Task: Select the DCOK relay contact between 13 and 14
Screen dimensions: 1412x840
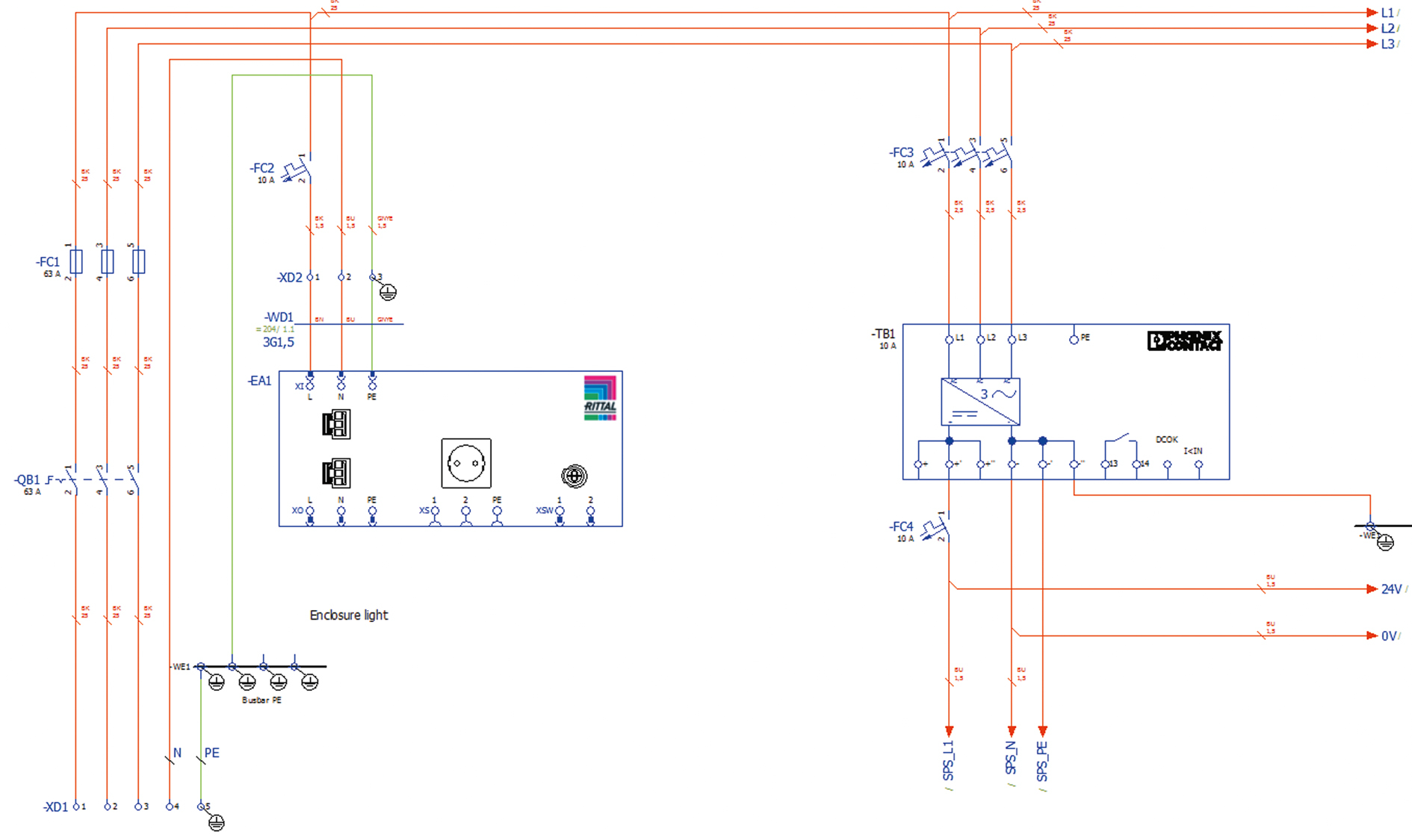Action: pyautogui.click(x=1120, y=441)
